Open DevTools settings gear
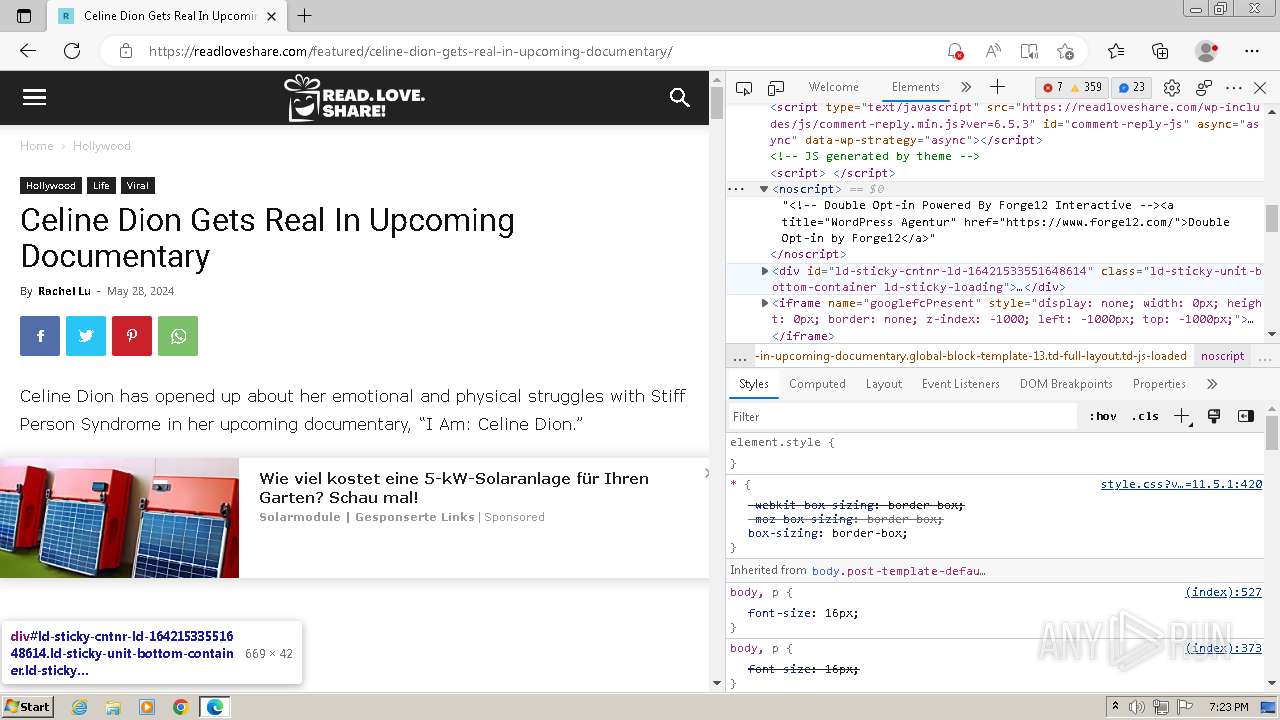This screenshot has width=1280, height=720. [1172, 88]
